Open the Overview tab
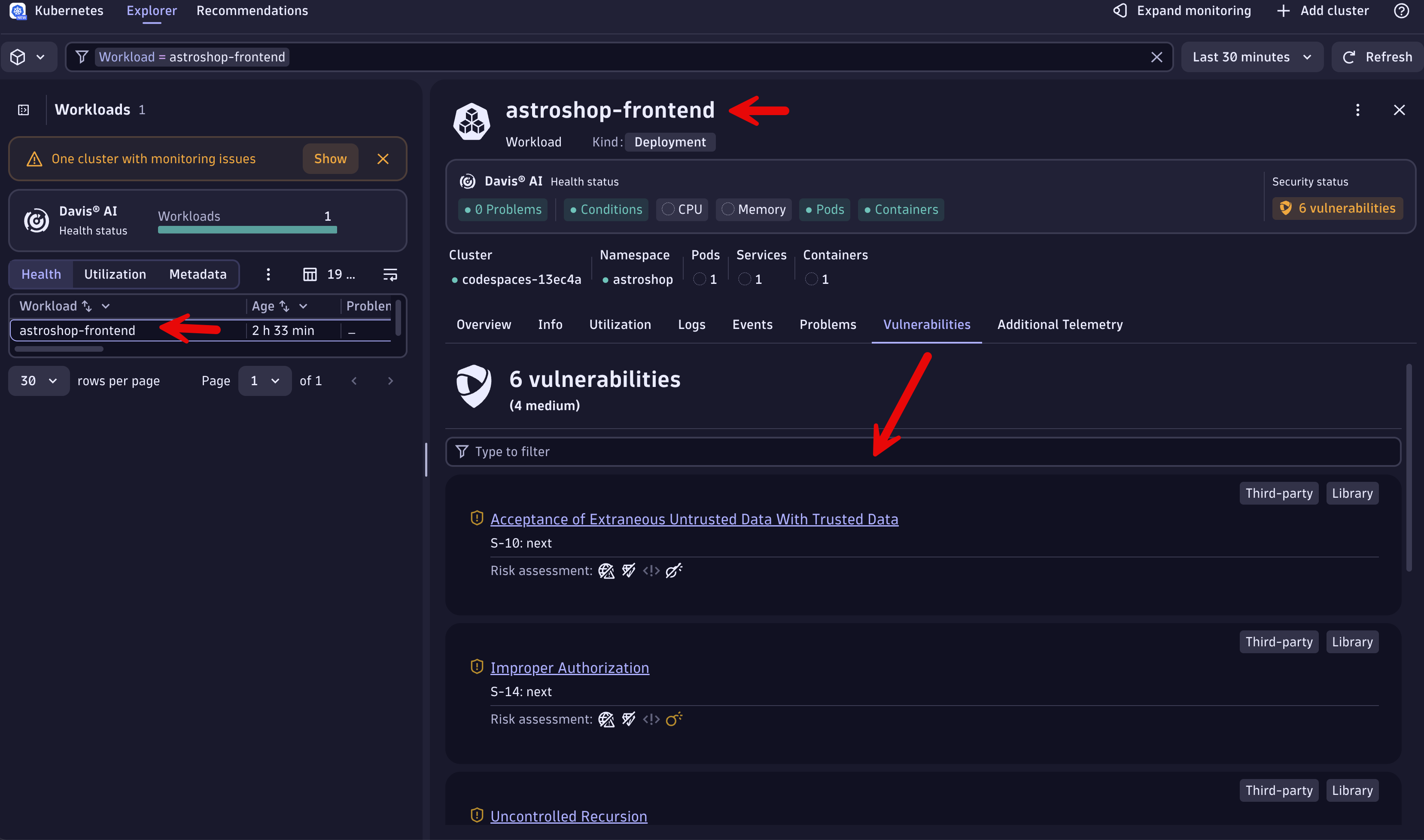This screenshot has width=1424, height=840. (484, 324)
